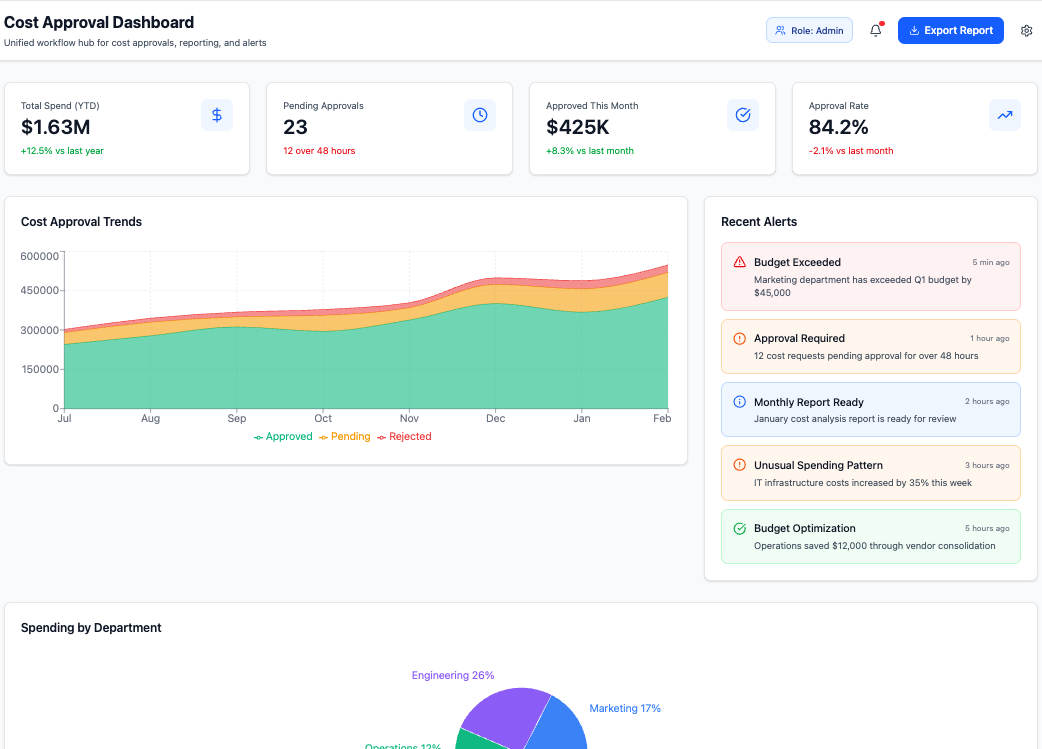Viewport: 1042px width, 749px height.
Task: Click the Export Report button
Action: (950, 30)
